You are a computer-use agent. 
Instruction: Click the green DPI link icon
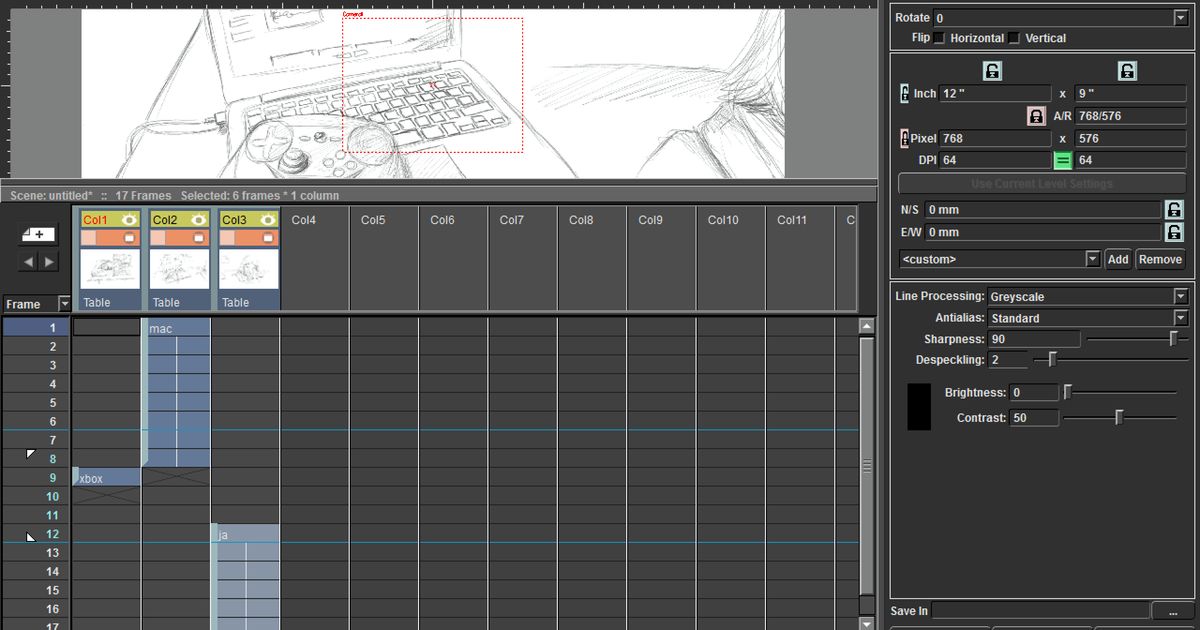[x=1063, y=159]
